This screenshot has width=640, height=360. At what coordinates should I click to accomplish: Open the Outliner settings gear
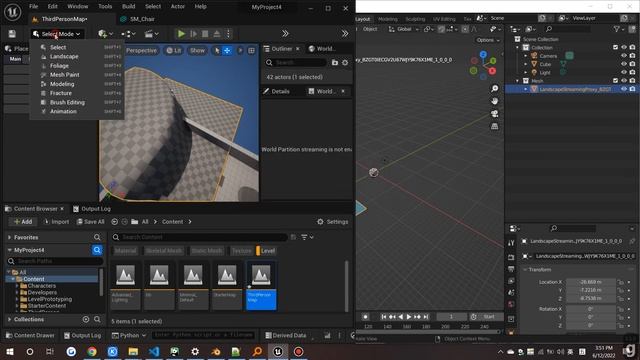pyautogui.click(x=345, y=62)
